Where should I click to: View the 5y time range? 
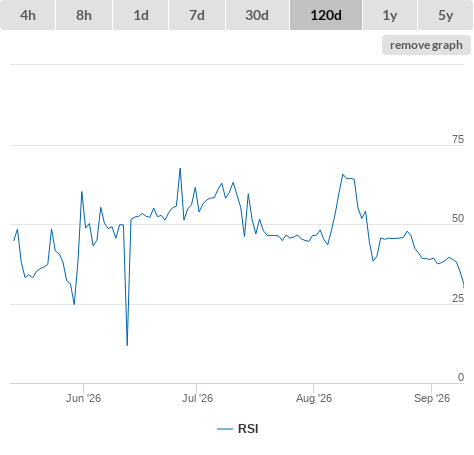click(445, 15)
